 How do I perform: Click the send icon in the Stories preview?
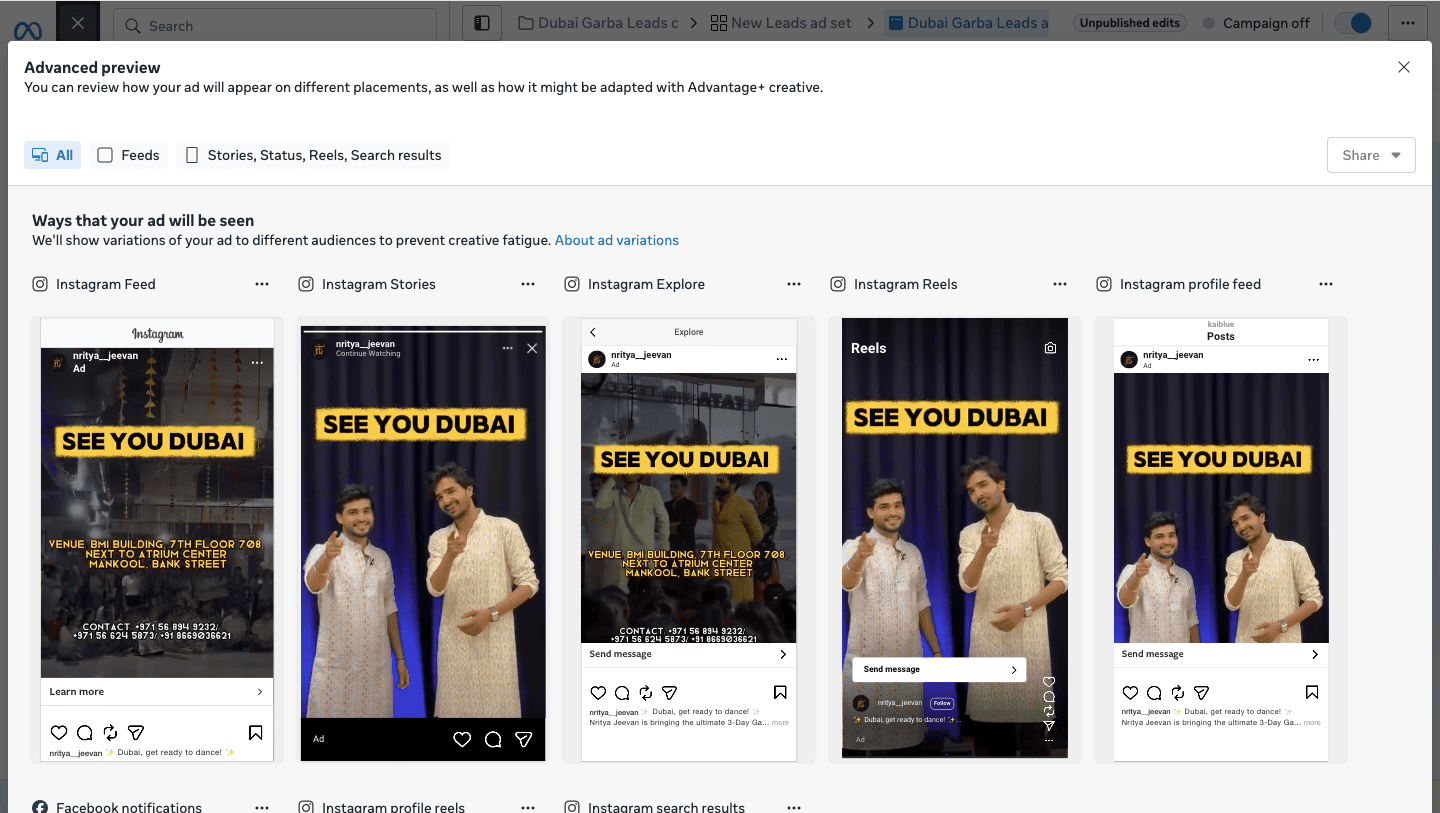(524, 739)
